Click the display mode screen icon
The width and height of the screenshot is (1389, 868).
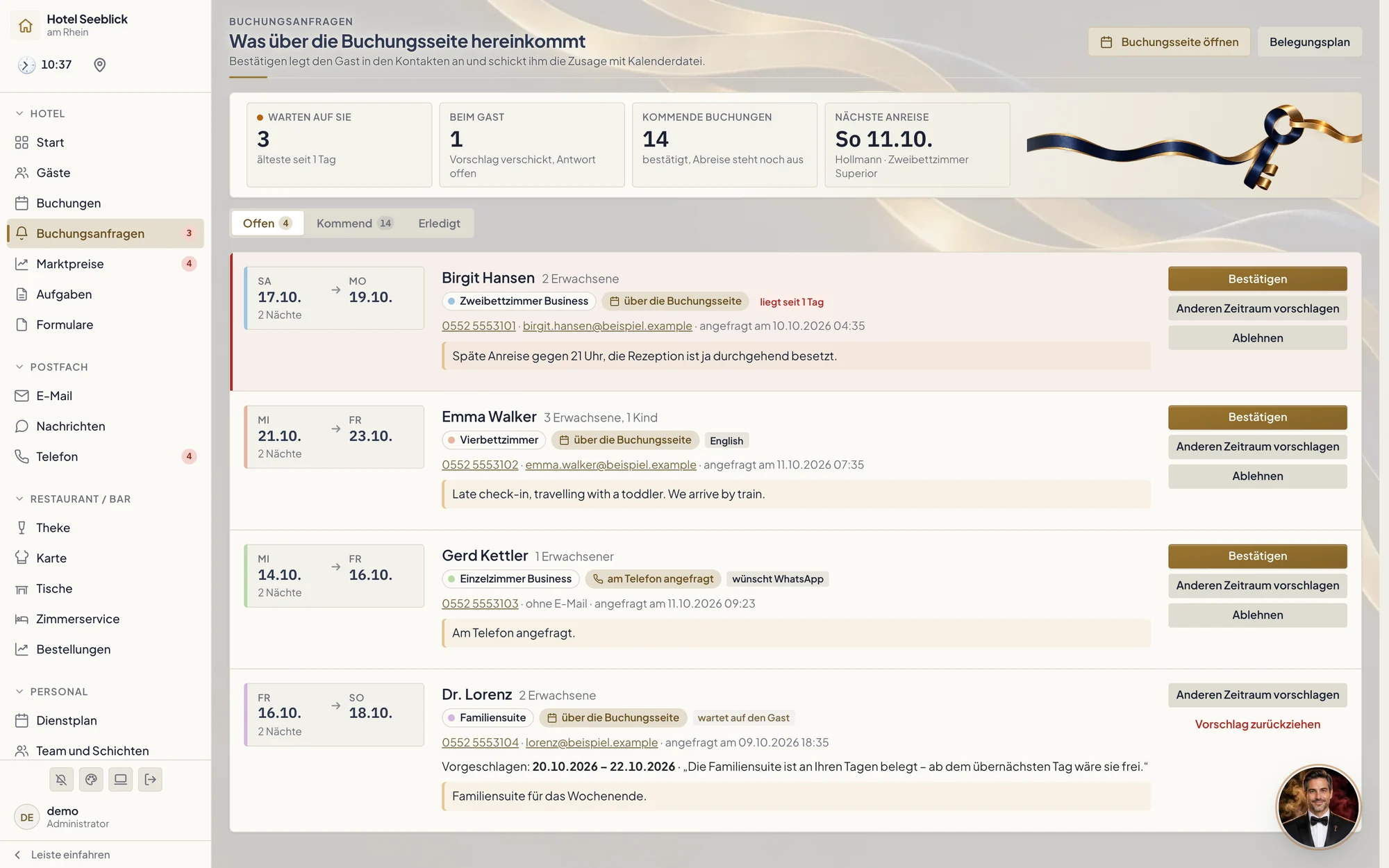coord(121,780)
